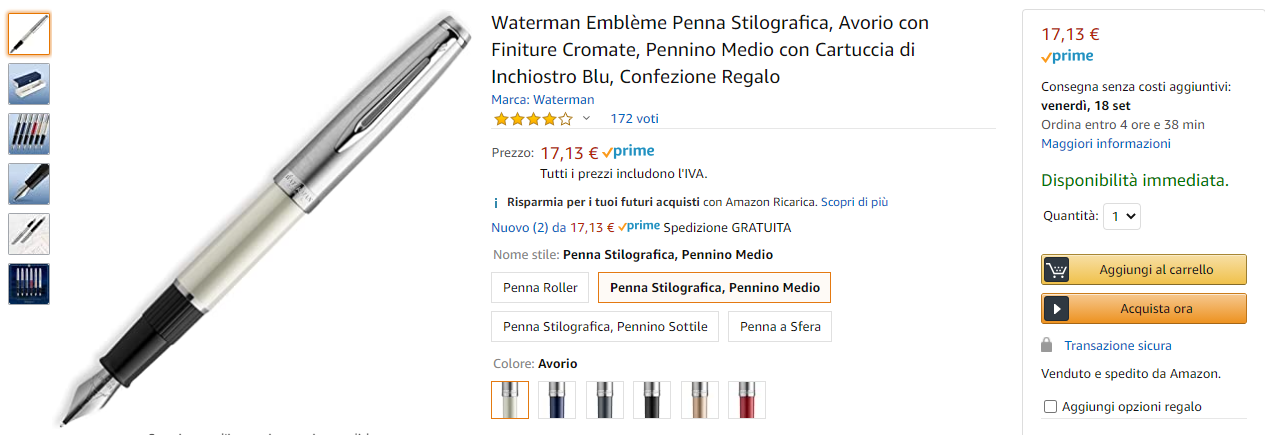
Task: Click the star rating icons
Action: [x=532, y=119]
